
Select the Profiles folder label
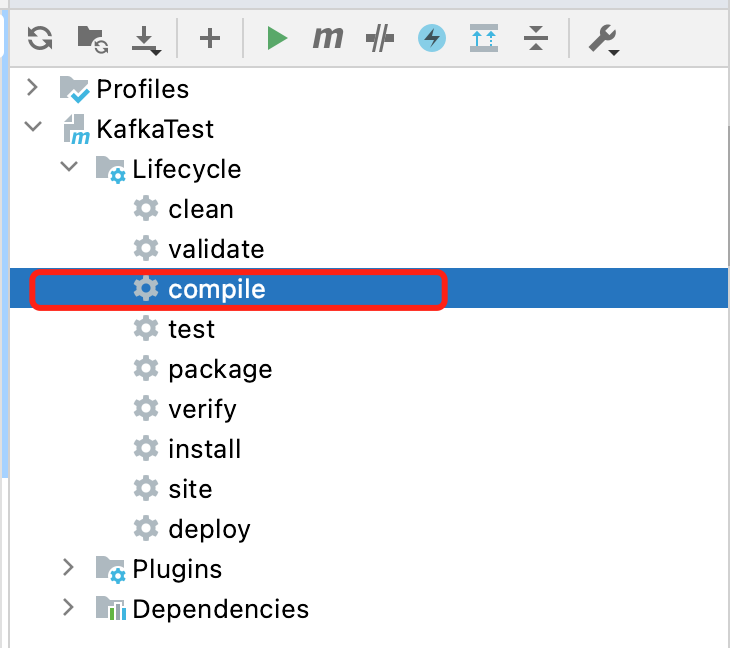click(142, 89)
